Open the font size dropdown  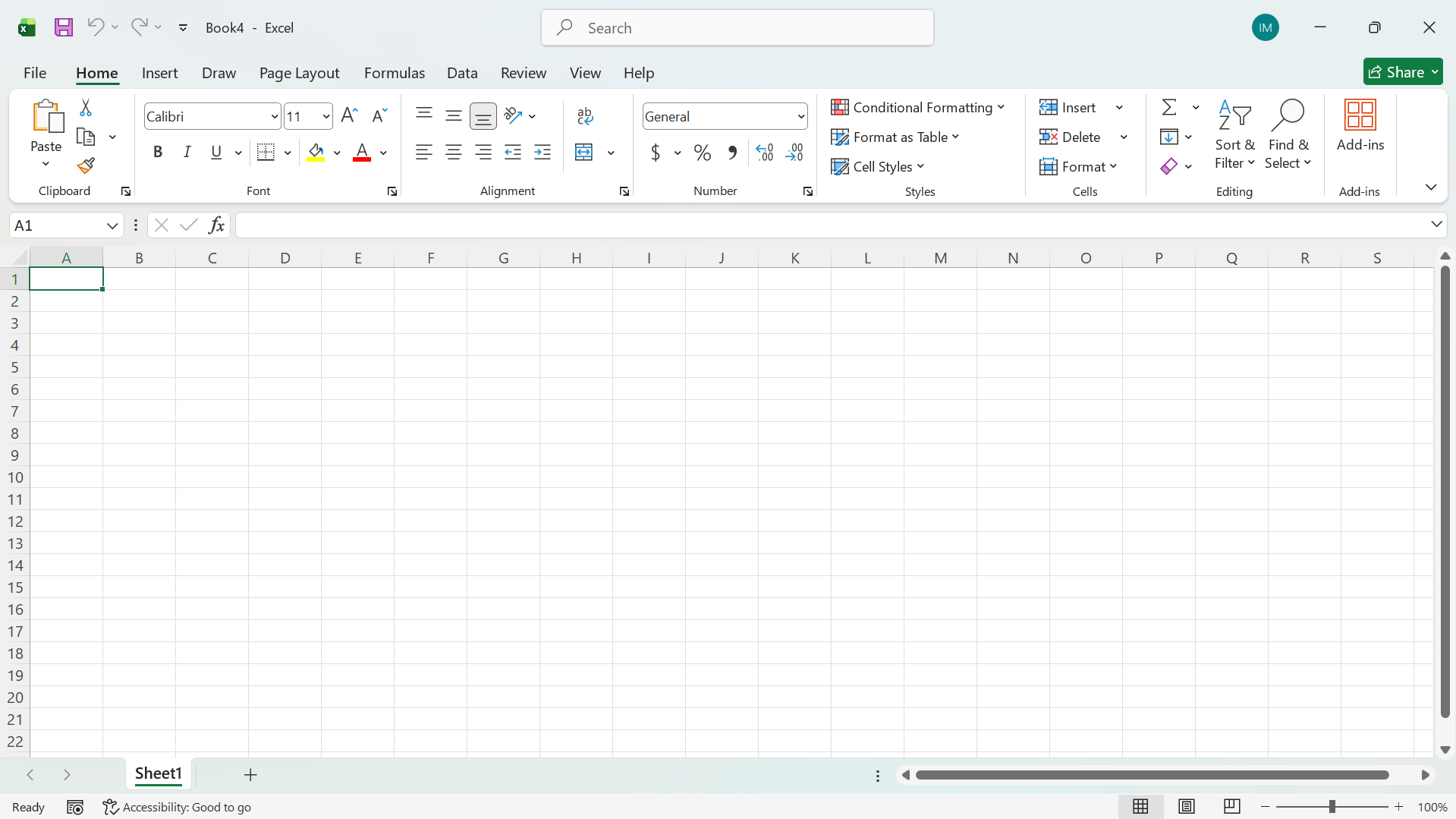pyautogui.click(x=326, y=116)
